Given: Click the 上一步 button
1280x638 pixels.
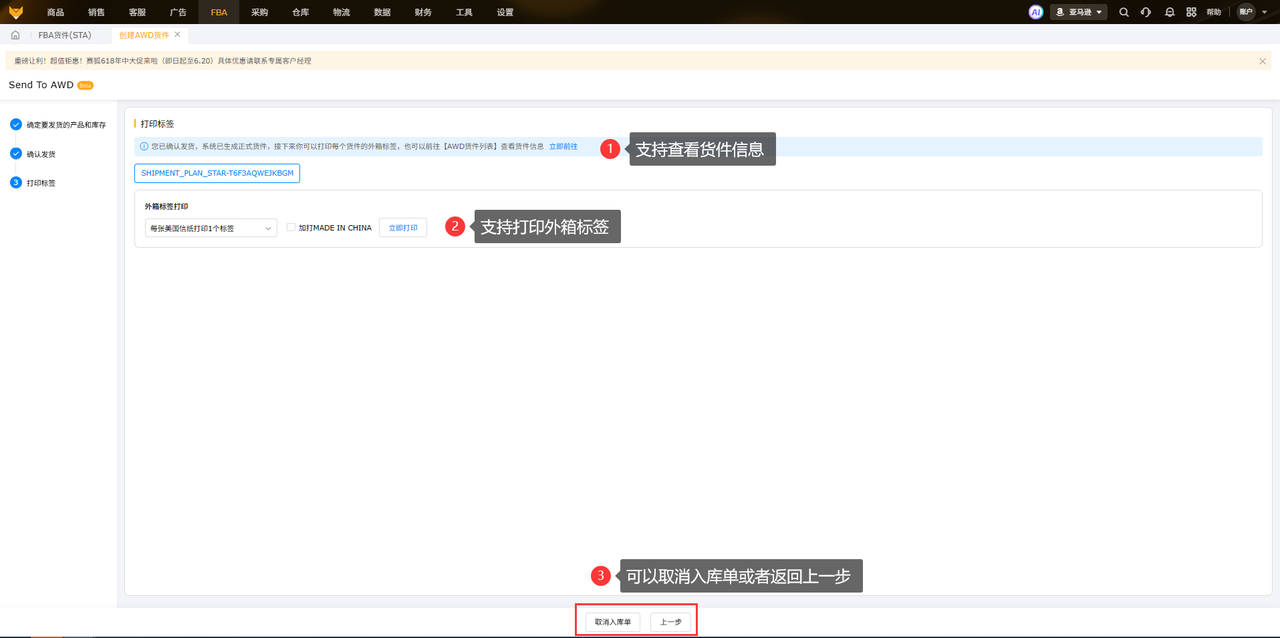Looking at the screenshot, I should 671,622.
